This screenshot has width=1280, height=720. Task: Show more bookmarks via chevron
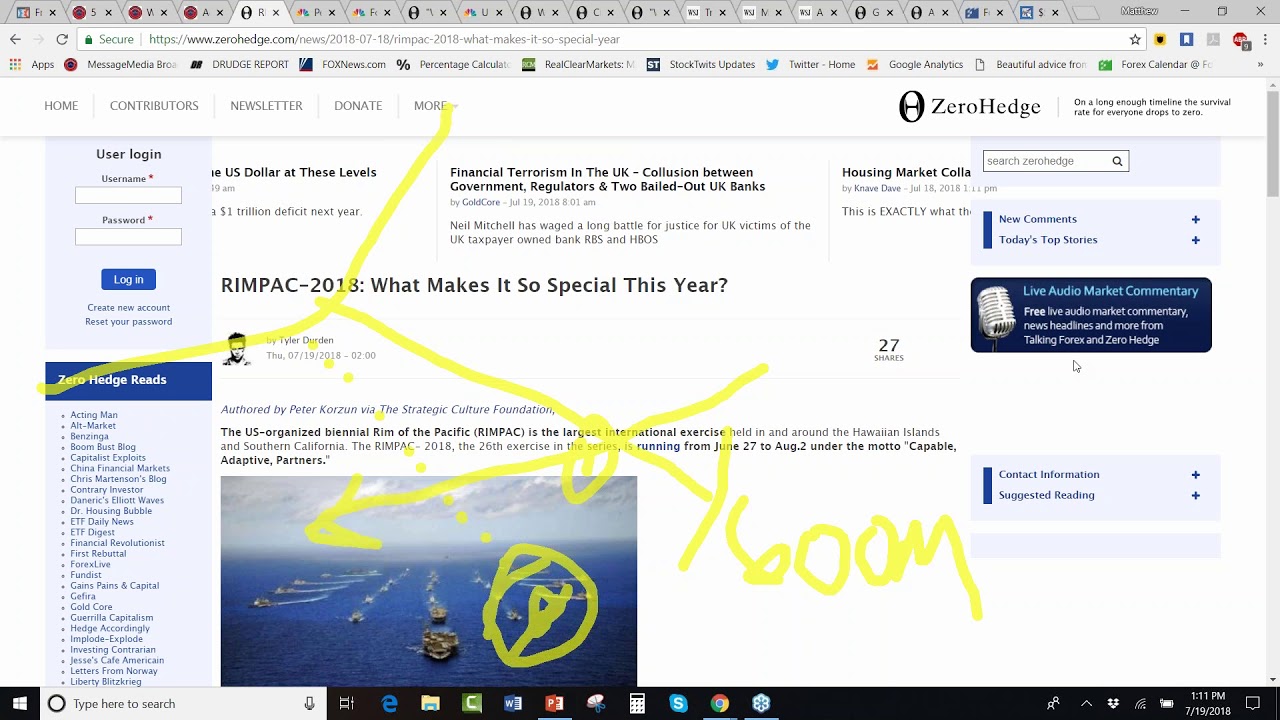pyautogui.click(x=1260, y=64)
